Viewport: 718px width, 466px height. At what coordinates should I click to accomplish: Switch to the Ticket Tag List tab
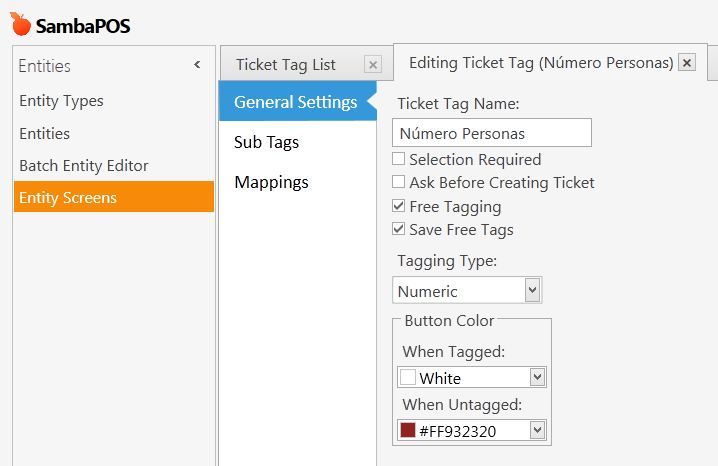(x=286, y=65)
